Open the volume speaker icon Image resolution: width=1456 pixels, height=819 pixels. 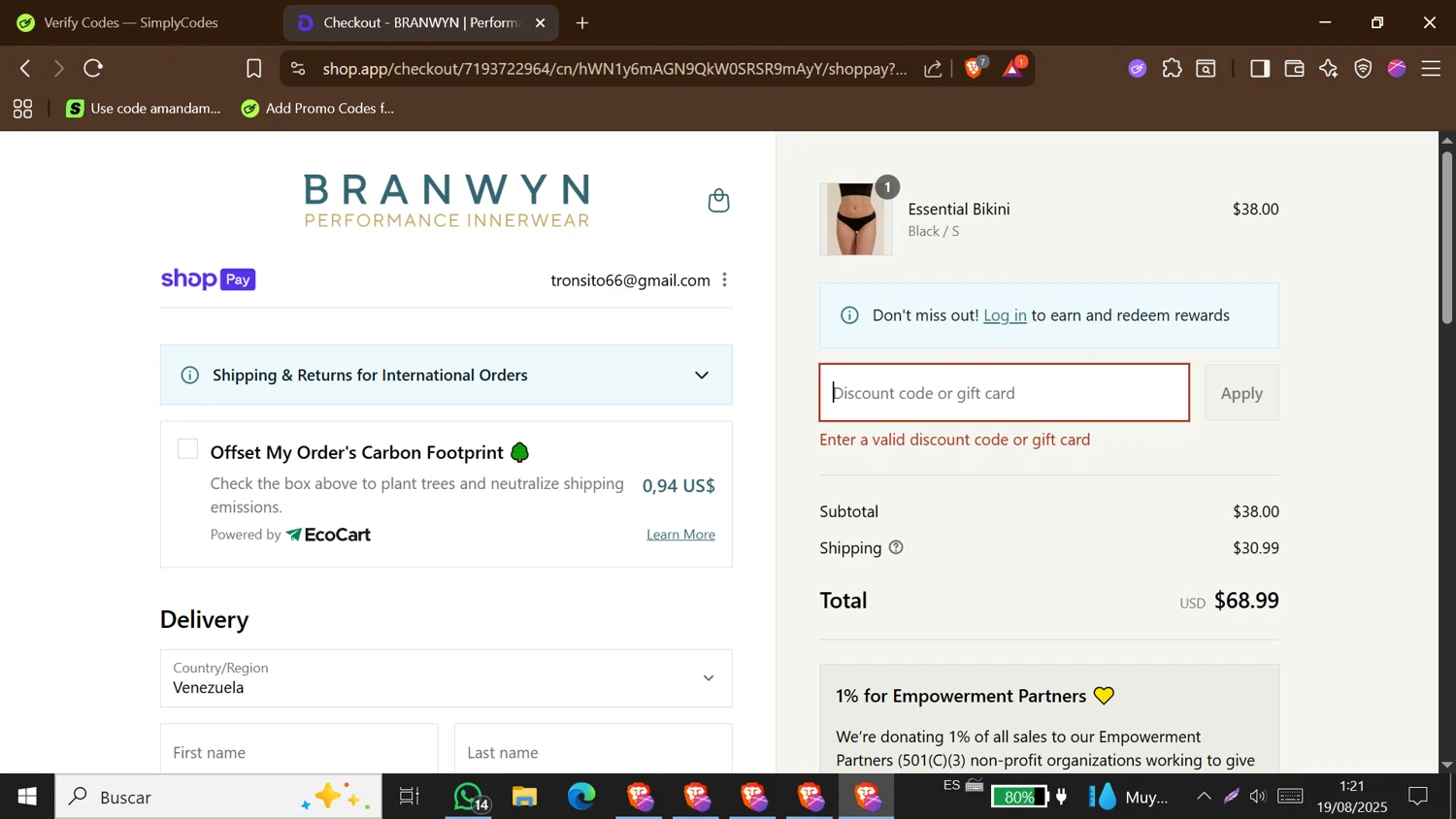(x=1258, y=797)
